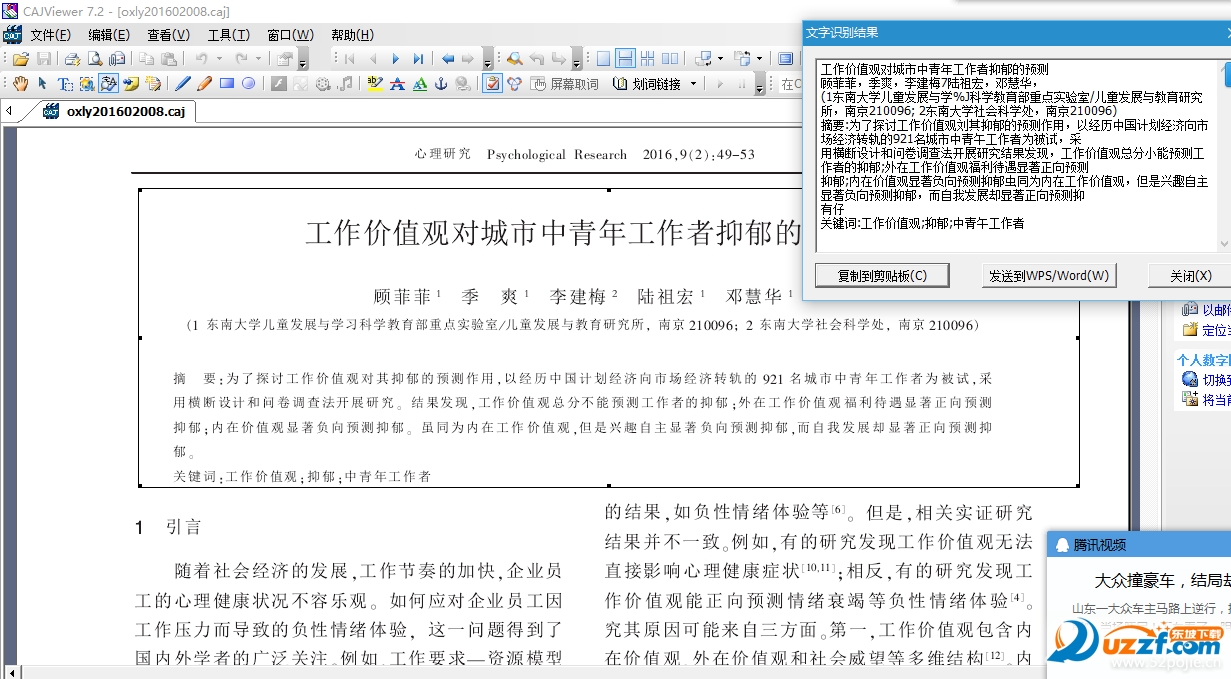Image resolution: width=1231 pixels, height=679 pixels.
Task: Add an annotation note to the document
Action: 130,83
